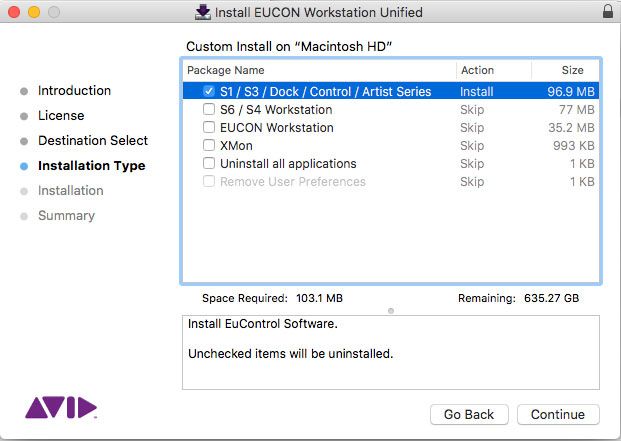
Task: Click the Size column header
Action: (572, 70)
